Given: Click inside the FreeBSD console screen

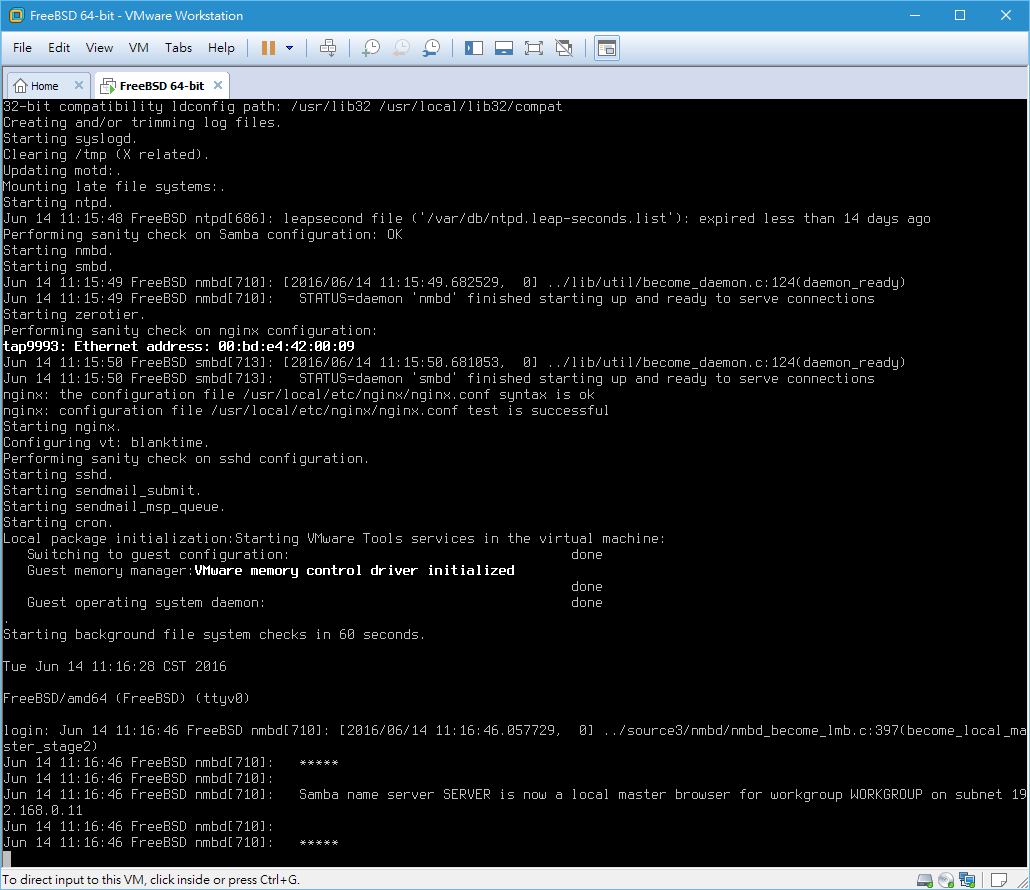Looking at the screenshot, I should (x=514, y=480).
